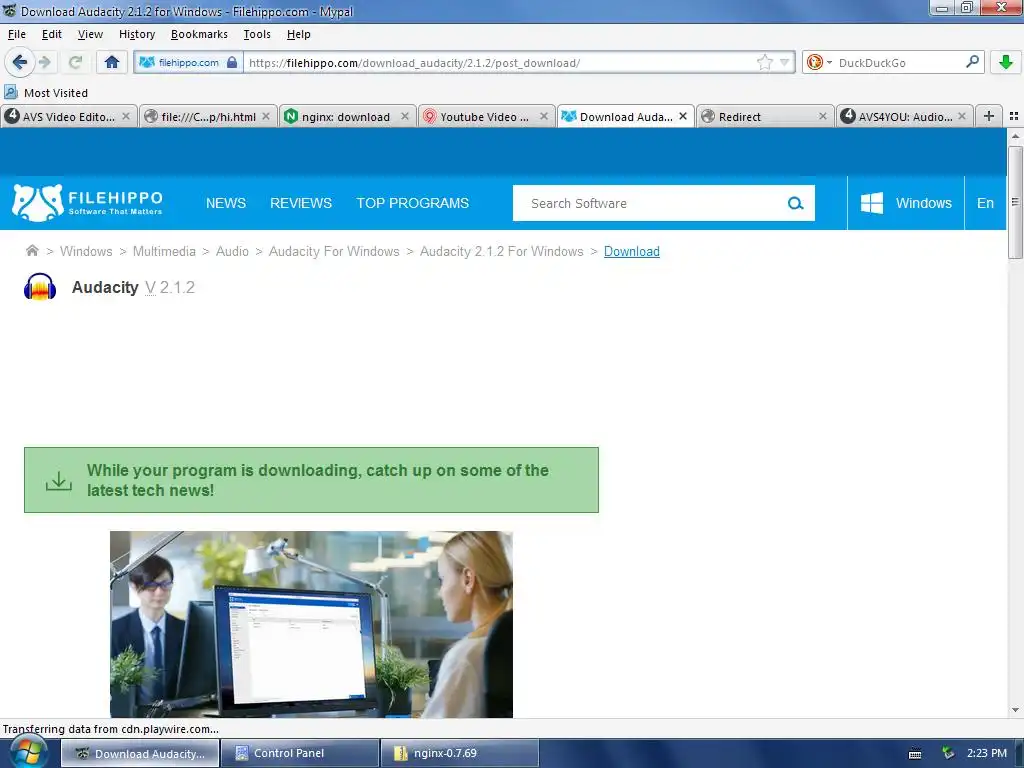Click the filehippo.com site identity badge
The width and height of the screenshot is (1024, 768).
188,63
